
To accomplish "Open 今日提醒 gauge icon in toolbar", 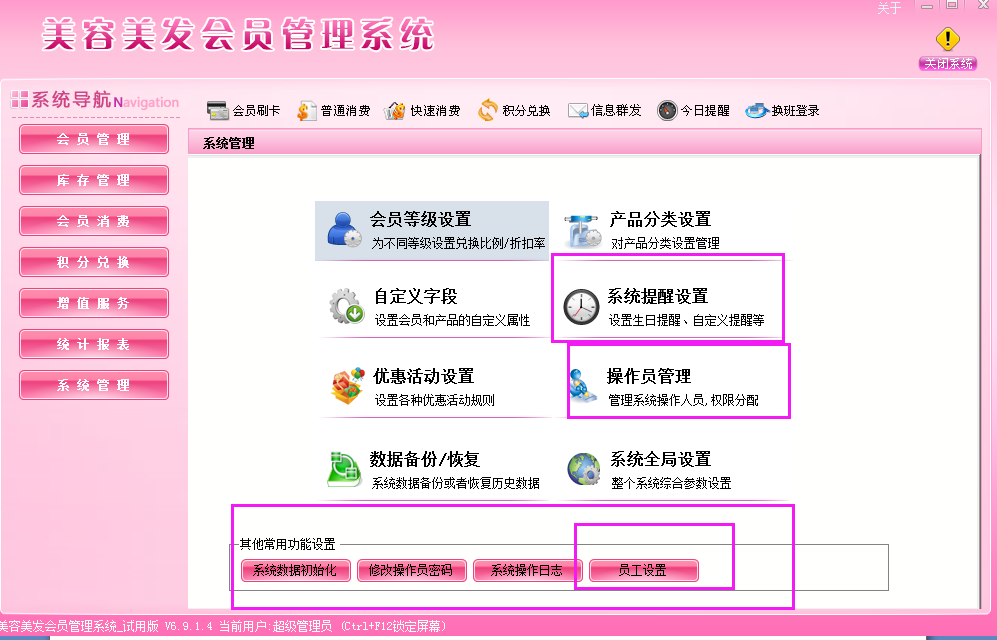I will coord(667,111).
